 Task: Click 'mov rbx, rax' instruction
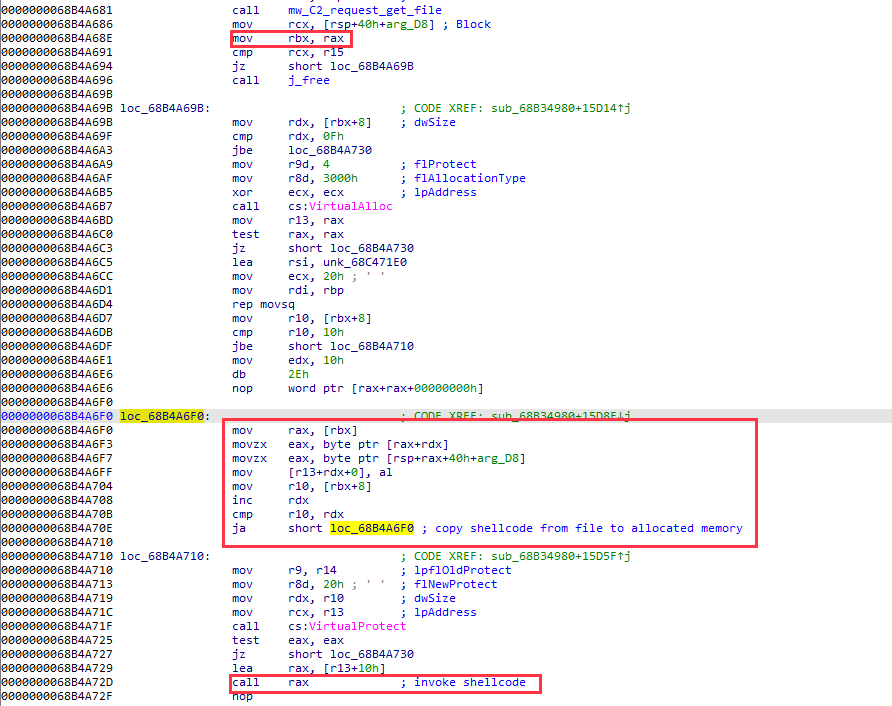point(288,38)
